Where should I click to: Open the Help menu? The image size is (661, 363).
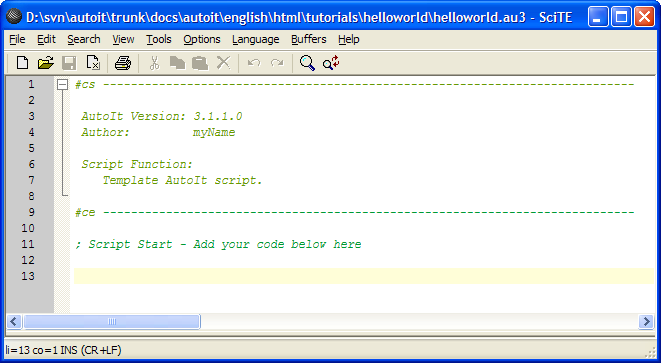[349, 39]
